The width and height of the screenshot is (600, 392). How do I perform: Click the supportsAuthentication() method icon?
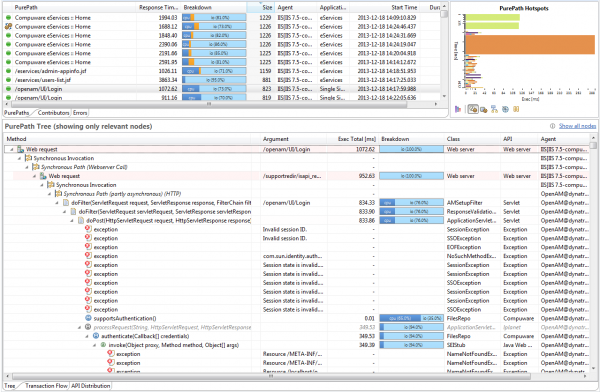click(88, 318)
